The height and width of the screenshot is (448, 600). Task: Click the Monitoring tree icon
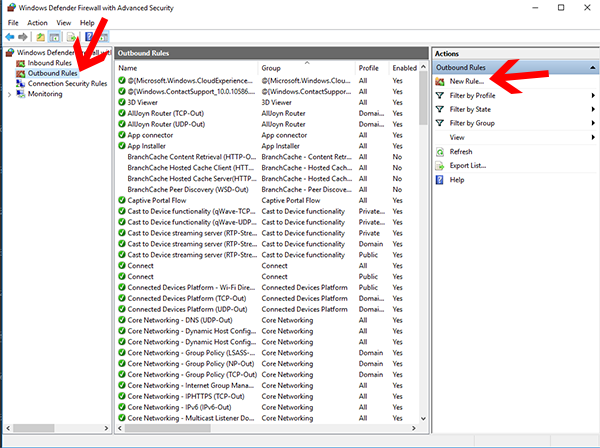click(21, 94)
